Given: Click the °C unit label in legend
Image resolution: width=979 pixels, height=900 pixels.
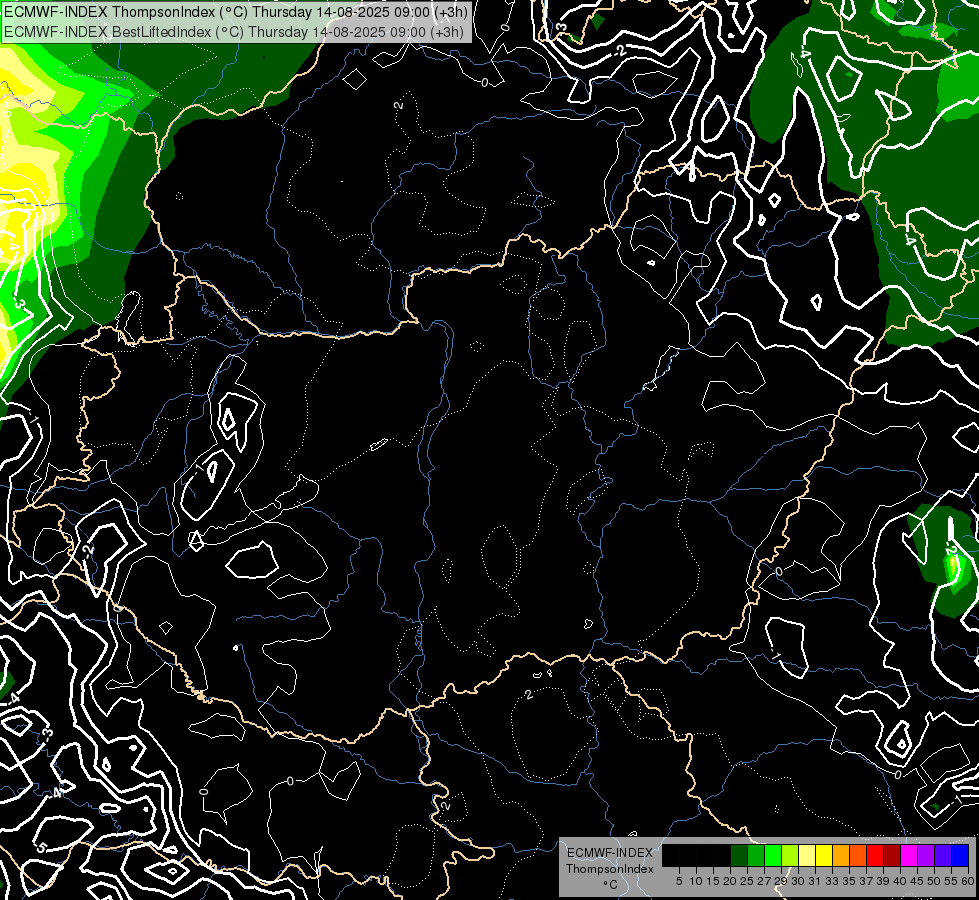Looking at the screenshot, I should 611,885.
